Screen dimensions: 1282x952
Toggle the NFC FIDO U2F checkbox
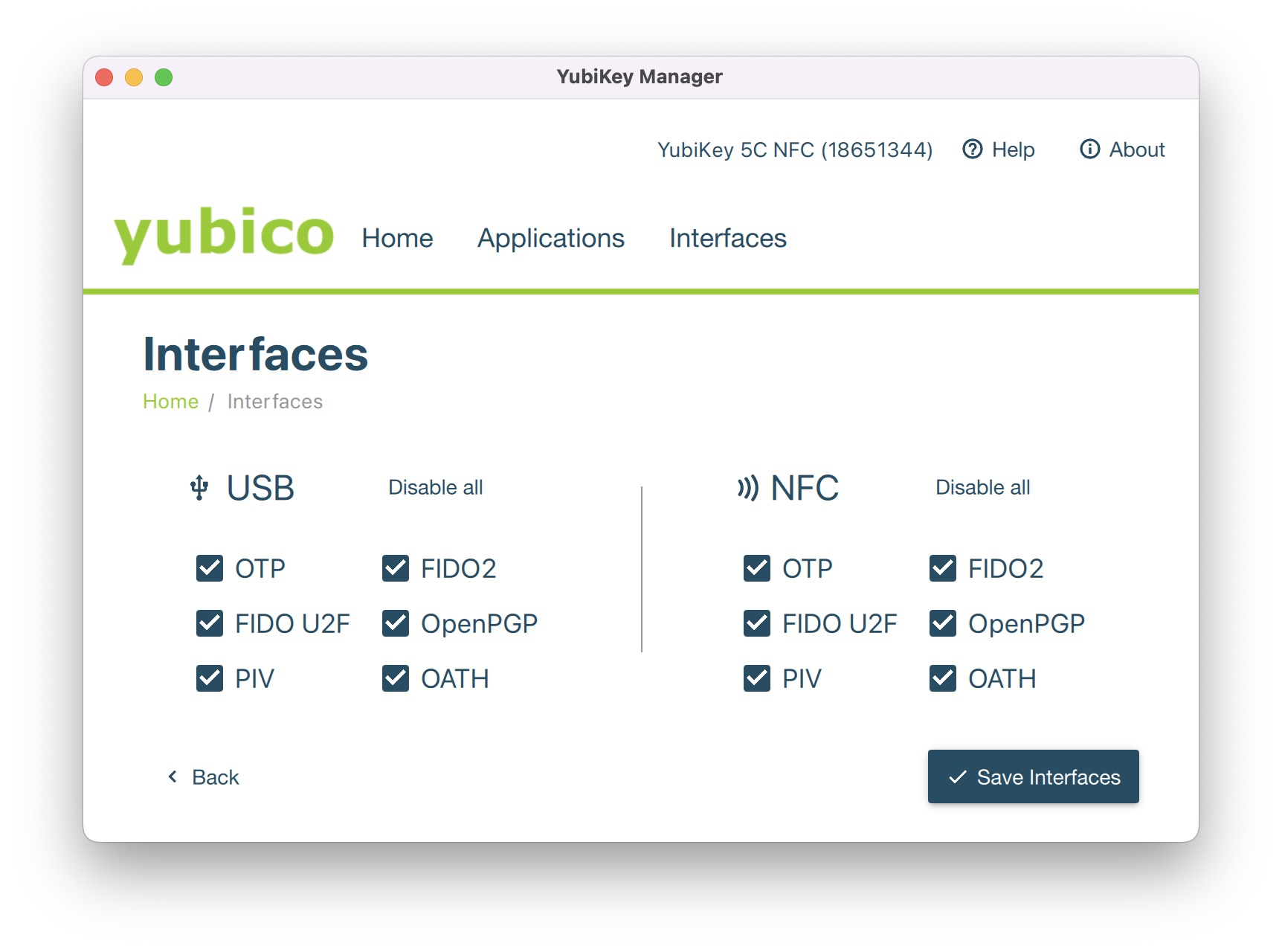757,623
